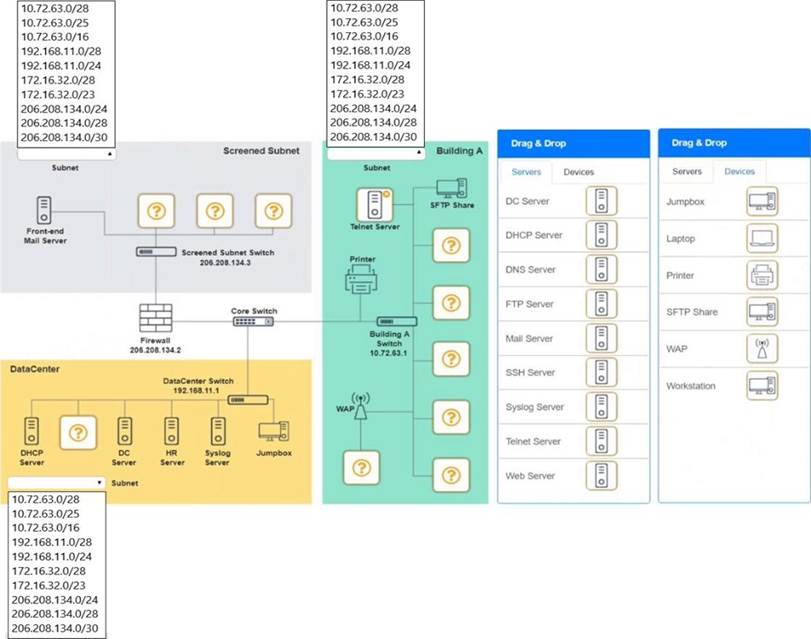Select the WAP device icon in Devices panel
Image resolution: width=811 pixels, height=639 pixels.
(x=762, y=348)
